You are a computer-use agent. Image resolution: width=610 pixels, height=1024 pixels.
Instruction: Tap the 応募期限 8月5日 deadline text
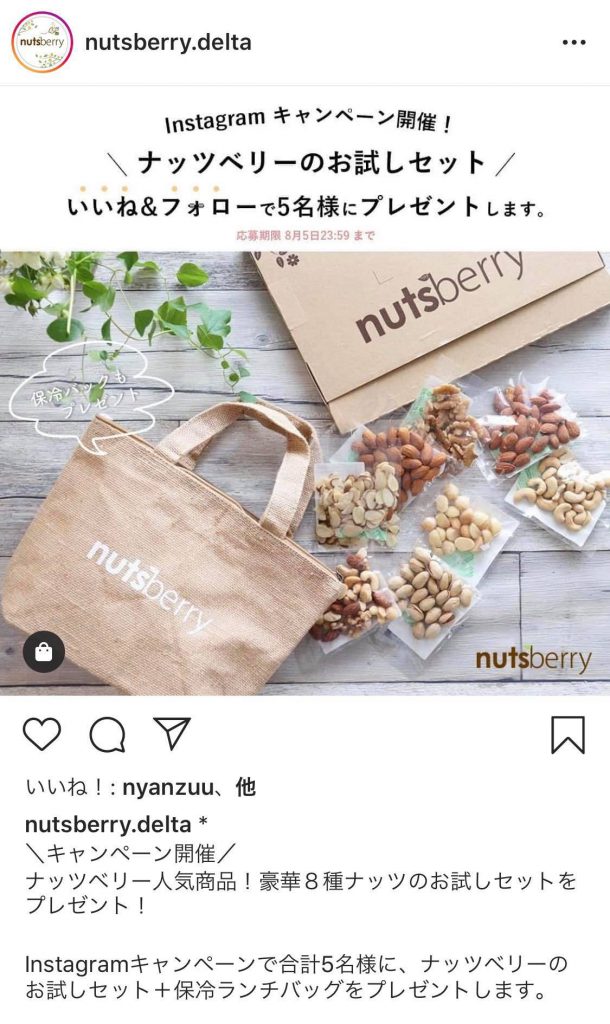(305, 236)
